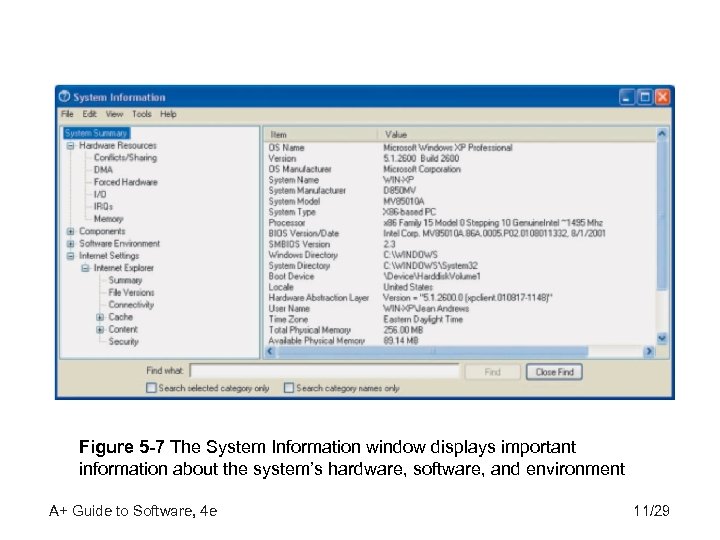720x540 pixels.
Task: Close the System Information window
Action: pos(662,97)
